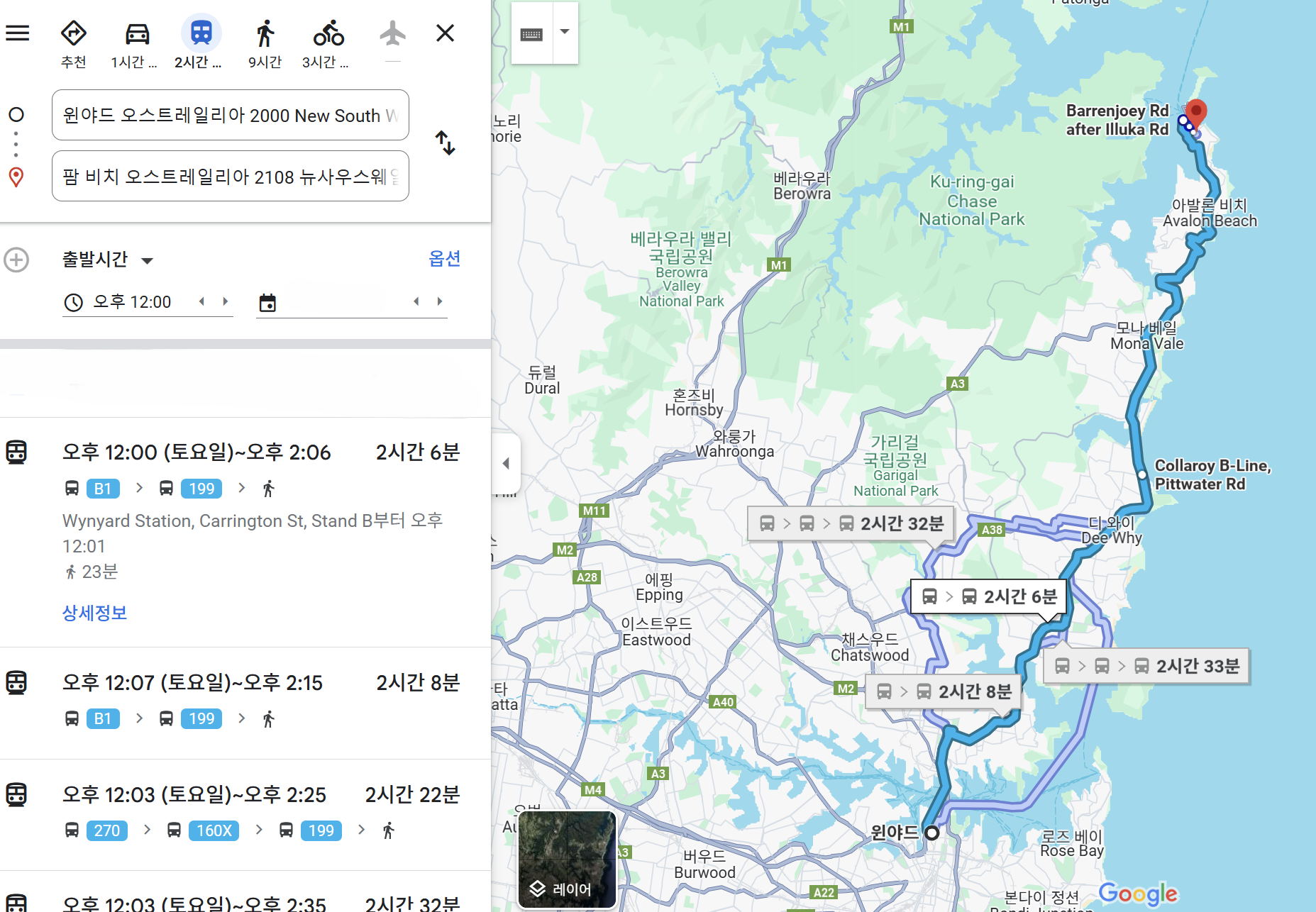Click the walking icon in first route
Screen dimensions: 1316x912
click(268, 489)
